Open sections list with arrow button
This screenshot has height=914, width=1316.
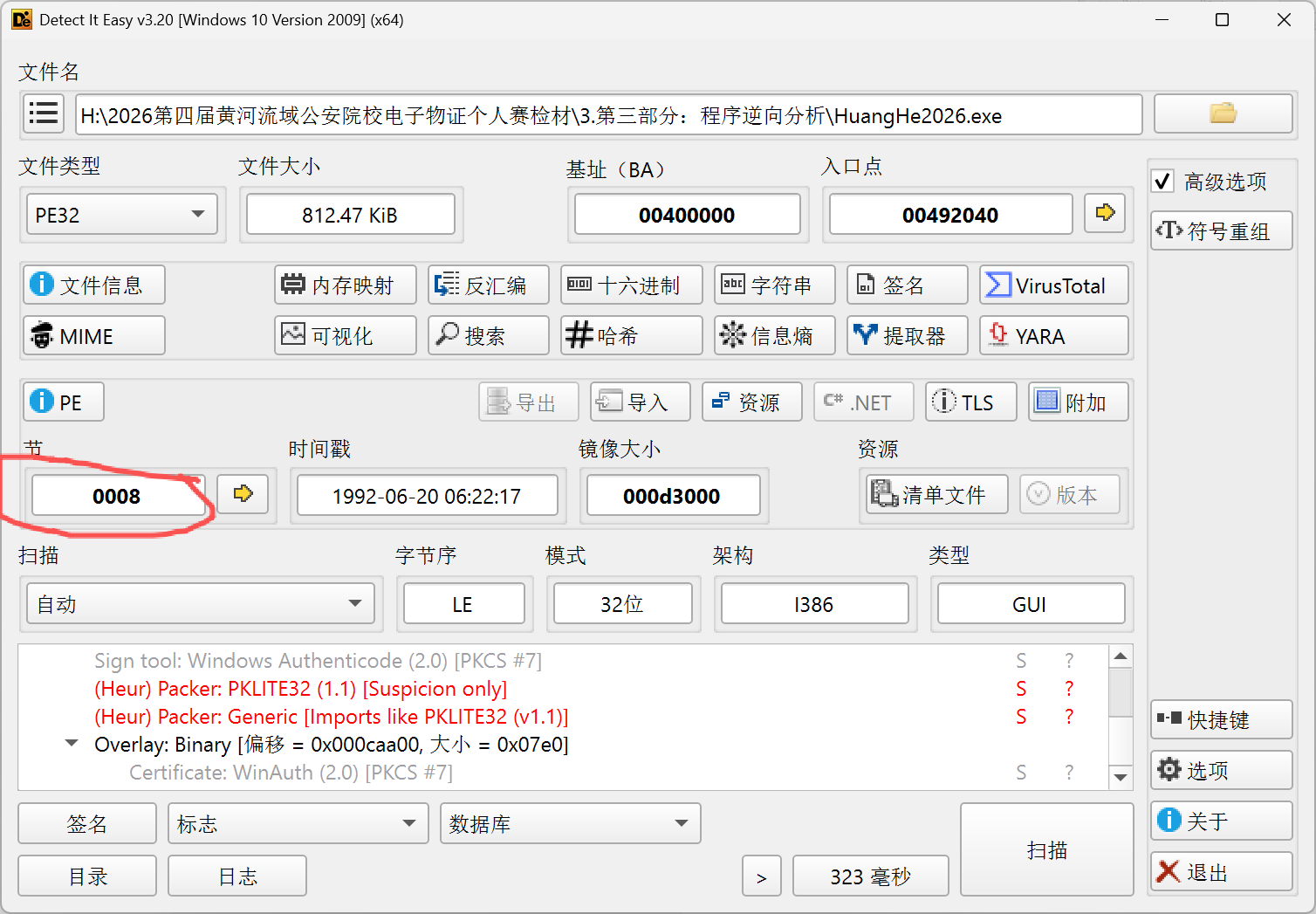point(243,494)
